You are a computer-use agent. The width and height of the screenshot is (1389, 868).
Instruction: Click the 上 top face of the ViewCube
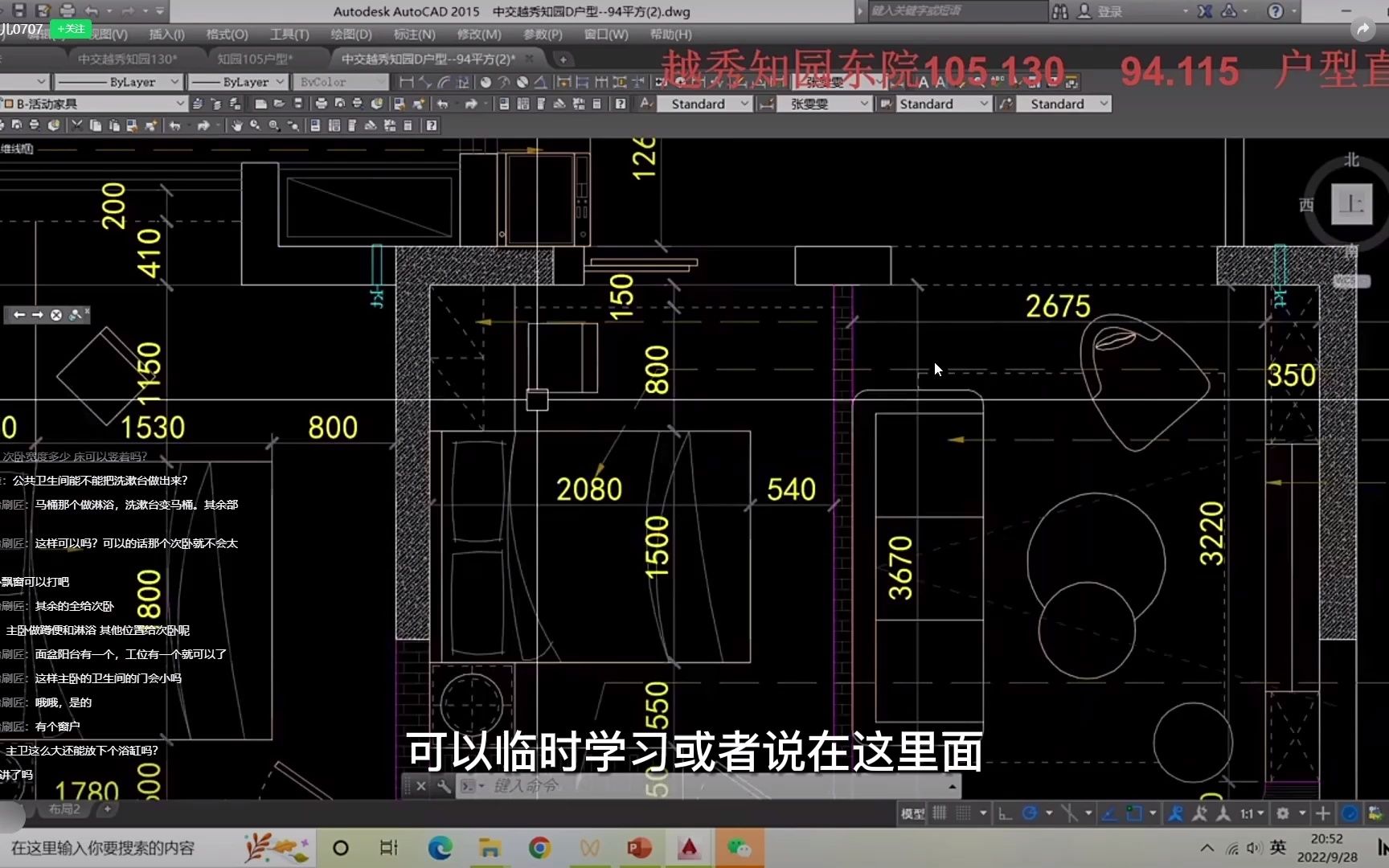1351,204
